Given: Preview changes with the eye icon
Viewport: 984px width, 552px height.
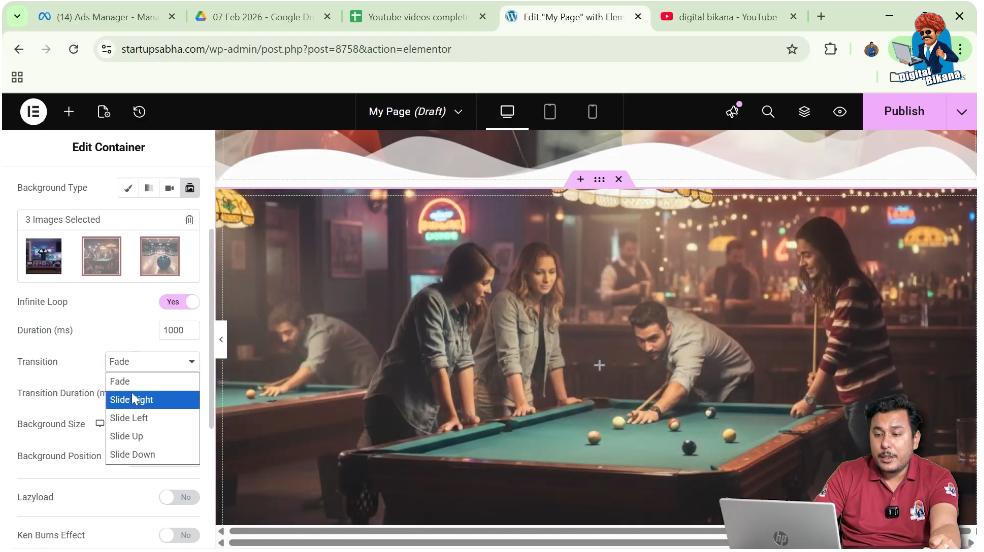Looking at the screenshot, I should (840, 112).
